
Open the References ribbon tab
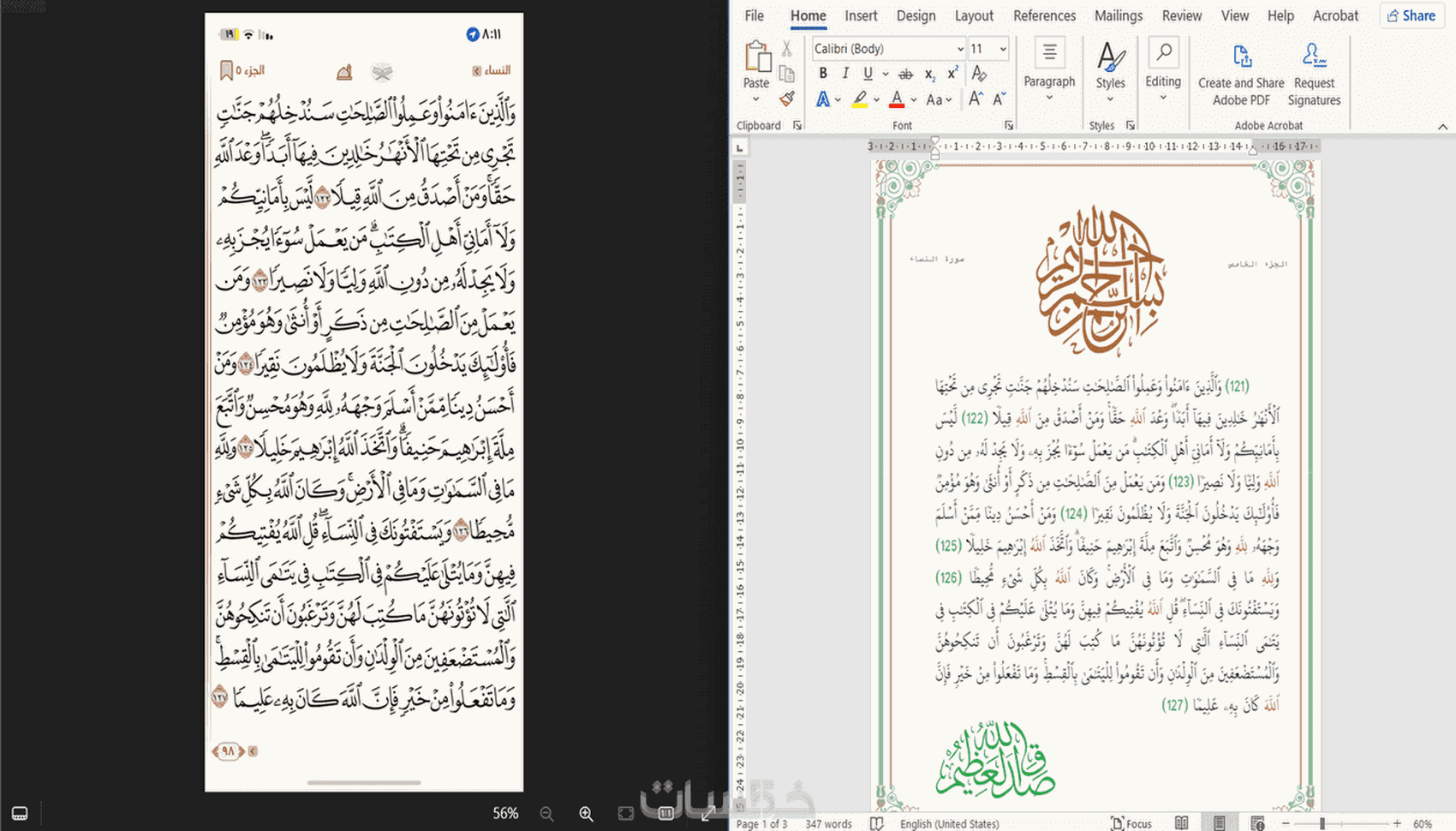point(1044,15)
